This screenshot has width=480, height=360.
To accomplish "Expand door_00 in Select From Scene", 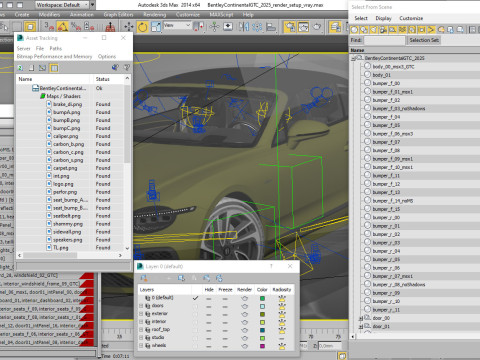I will click(361, 319).
